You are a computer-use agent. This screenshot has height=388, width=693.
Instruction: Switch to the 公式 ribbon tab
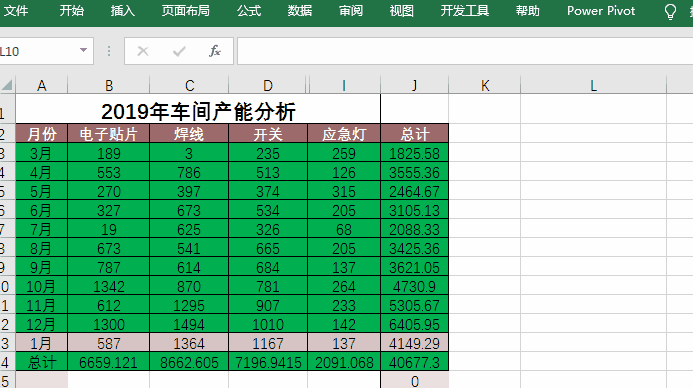pyautogui.click(x=249, y=11)
